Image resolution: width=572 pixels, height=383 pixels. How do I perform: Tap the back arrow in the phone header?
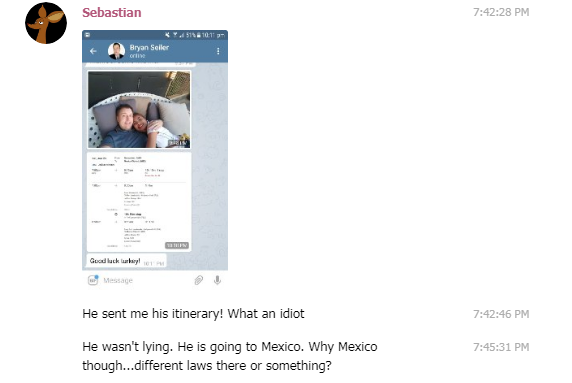(93, 51)
